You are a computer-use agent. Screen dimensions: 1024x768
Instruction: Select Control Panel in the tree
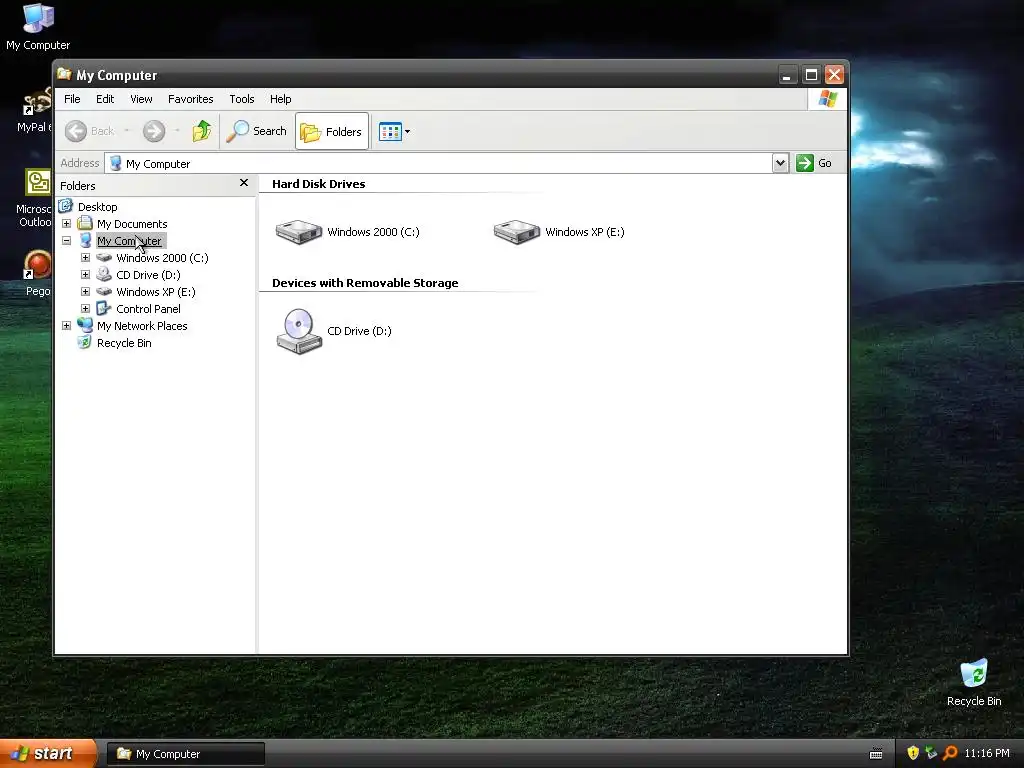pyautogui.click(x=148, y=309)
